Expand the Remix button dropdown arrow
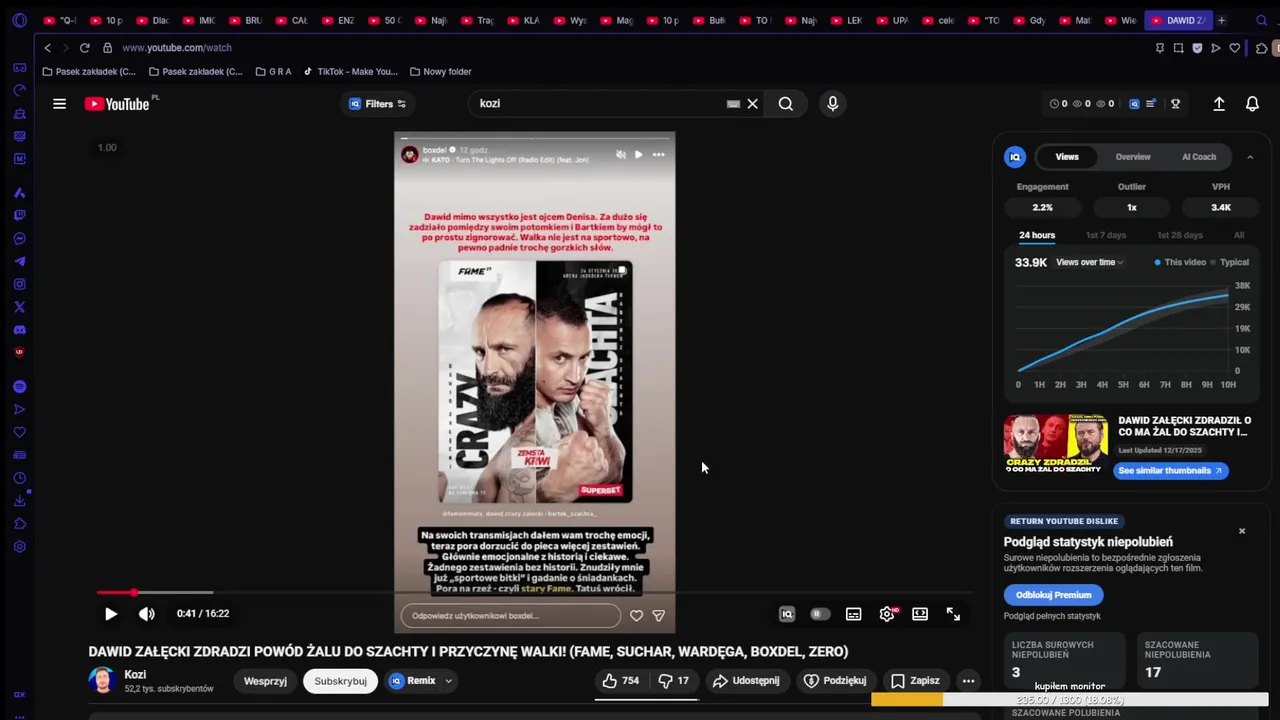The image size is (1280, 720). tap(448, 681)
